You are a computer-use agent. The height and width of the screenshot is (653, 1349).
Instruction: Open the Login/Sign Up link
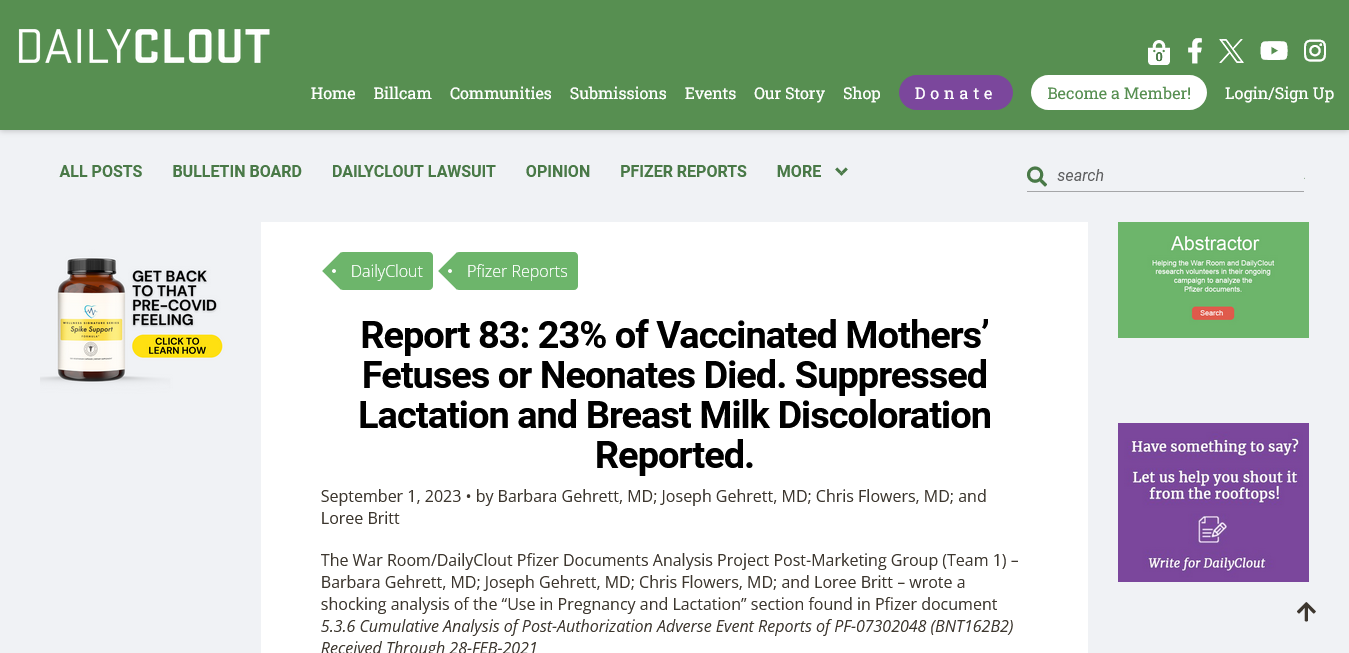(1279, 93)
